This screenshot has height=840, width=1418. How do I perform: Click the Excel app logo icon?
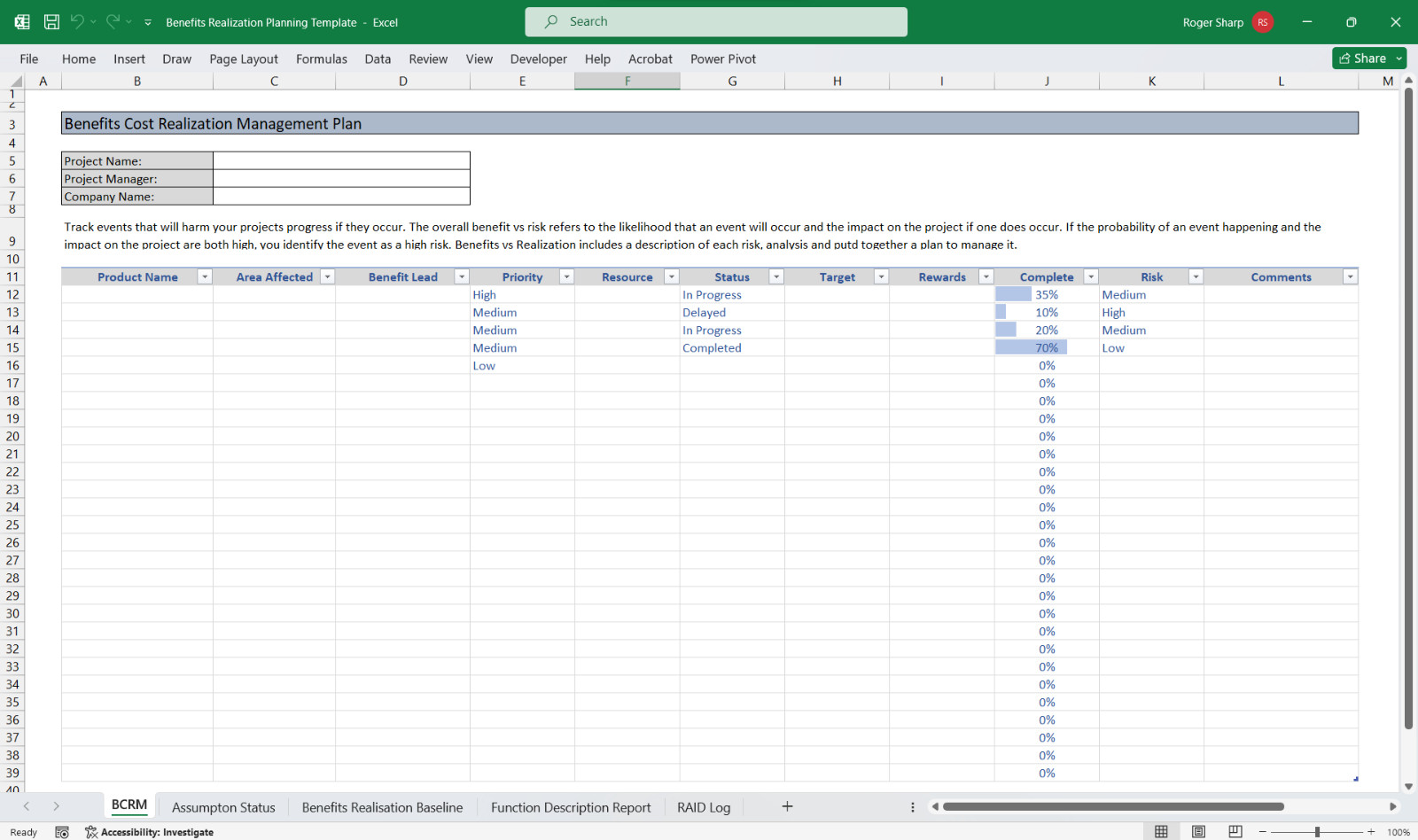22,22
